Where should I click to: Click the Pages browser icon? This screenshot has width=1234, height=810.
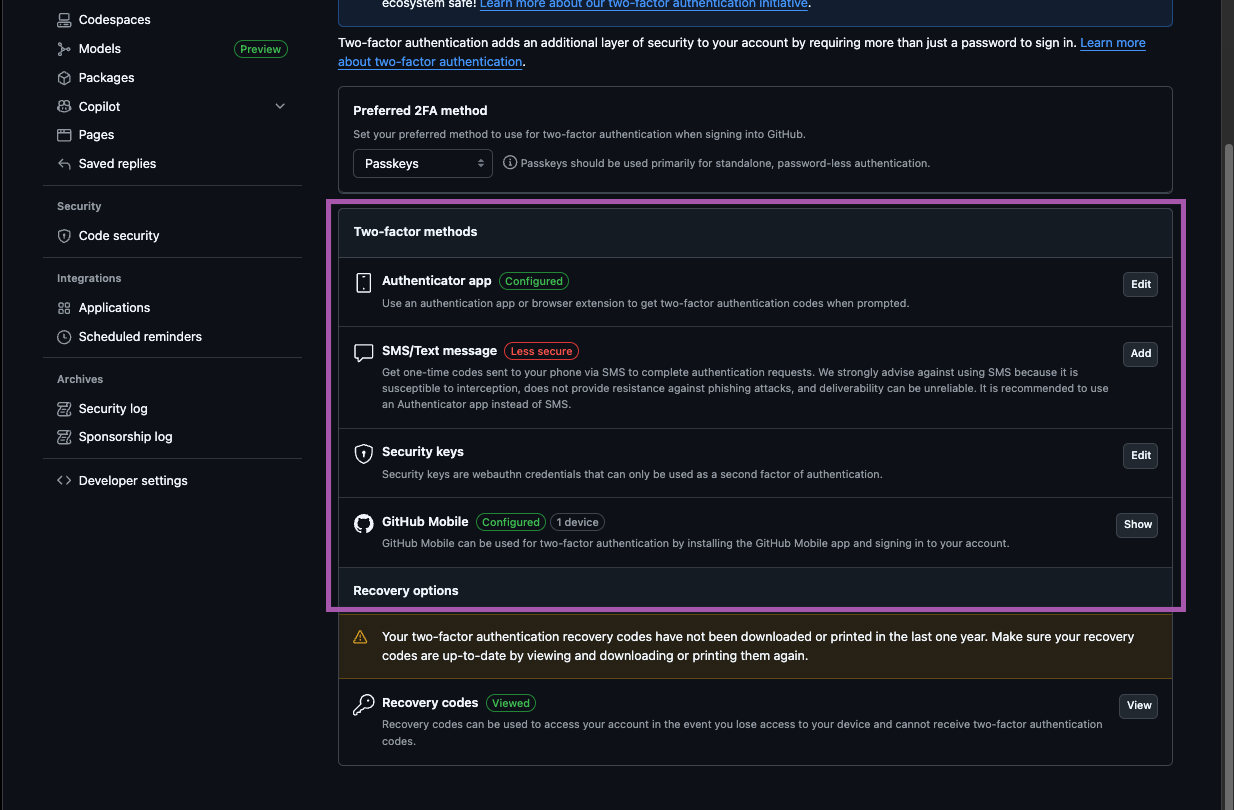pyautogui.click(x=64, y=135)
